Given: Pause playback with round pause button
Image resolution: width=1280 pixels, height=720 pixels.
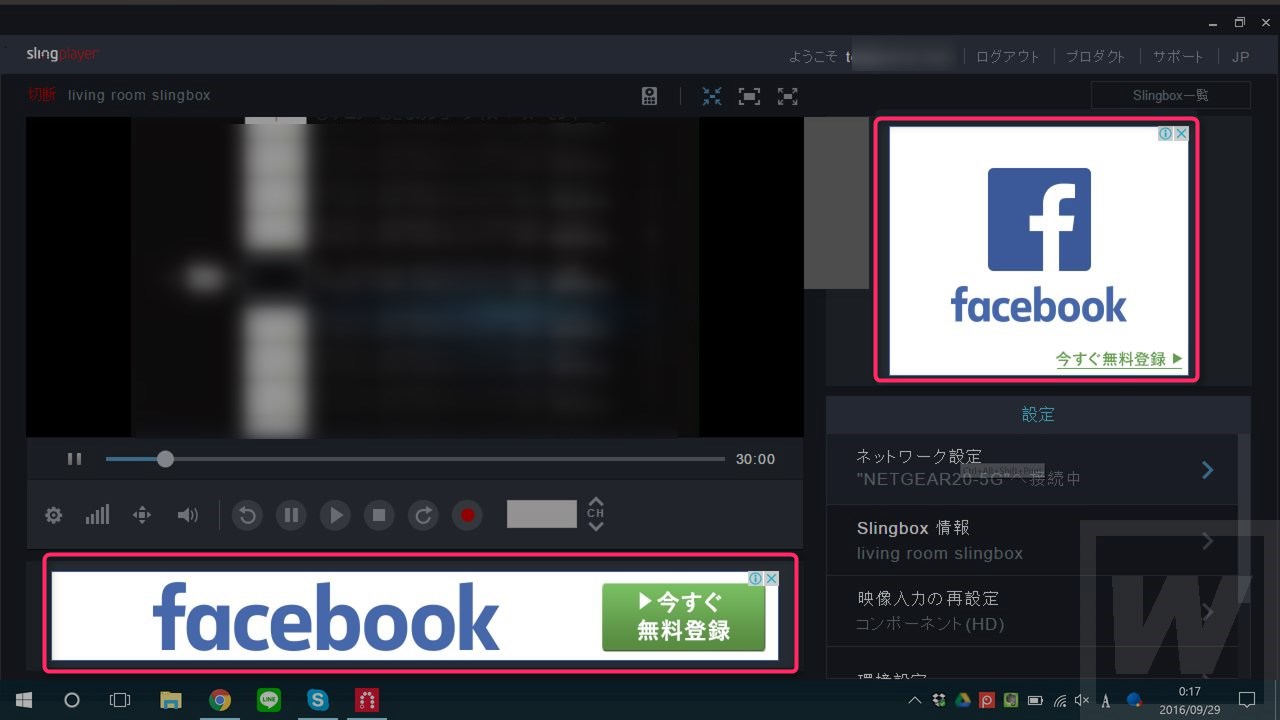Looking at the screenshot, I should coord(291,515).
